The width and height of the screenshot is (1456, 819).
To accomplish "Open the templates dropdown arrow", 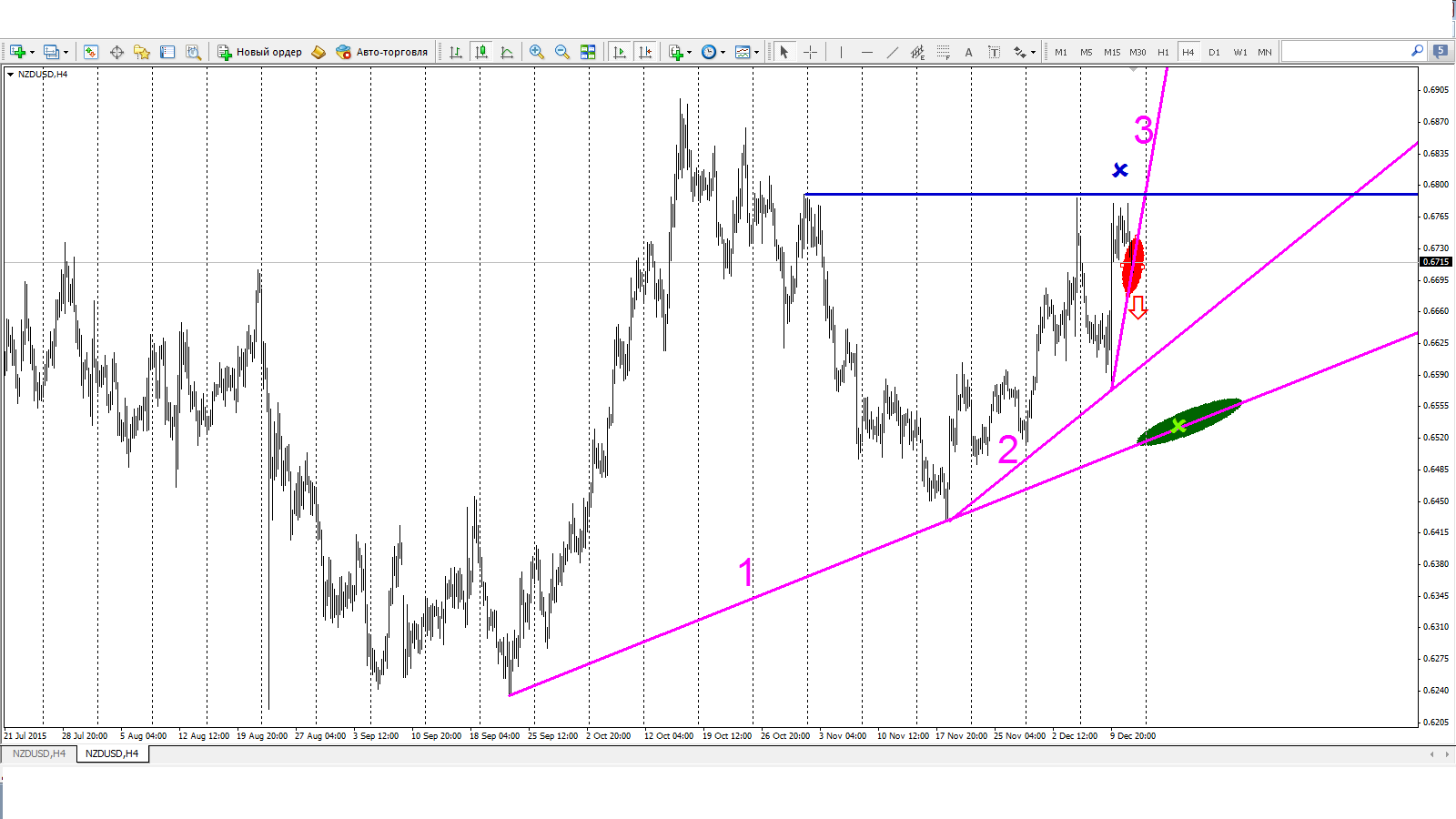I will pos(756,52).
